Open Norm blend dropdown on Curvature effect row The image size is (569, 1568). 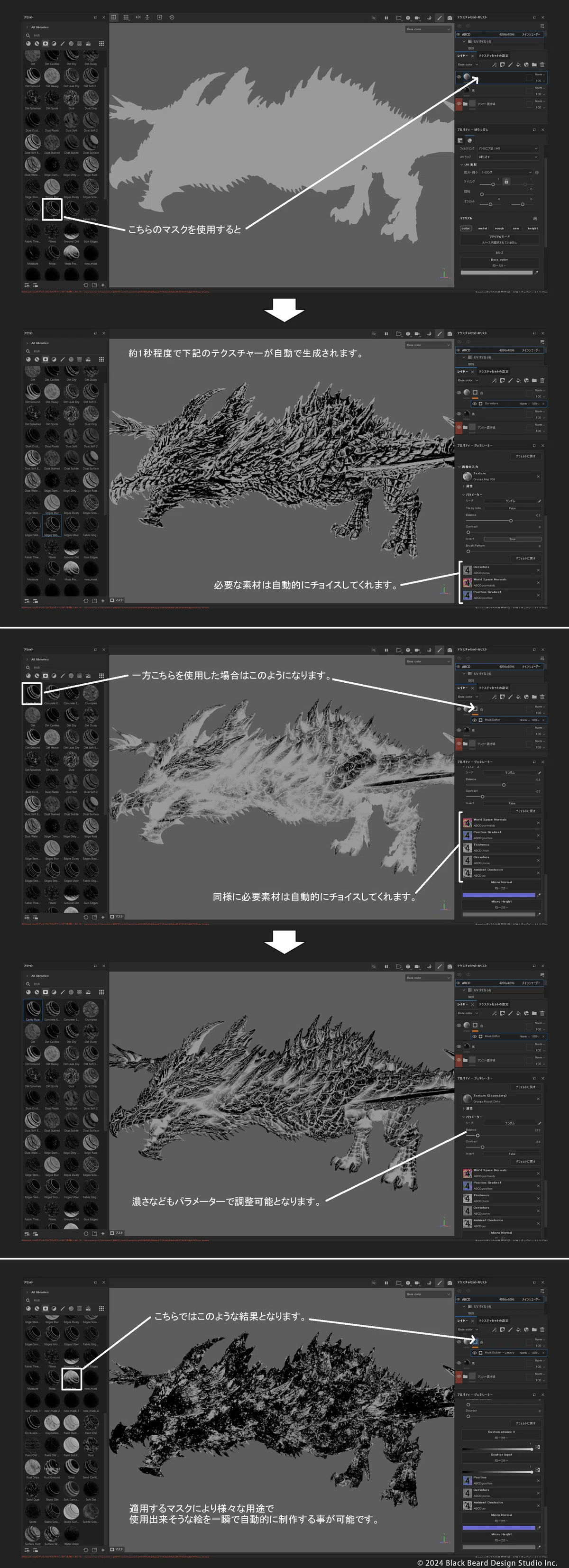tap(524, 403)
